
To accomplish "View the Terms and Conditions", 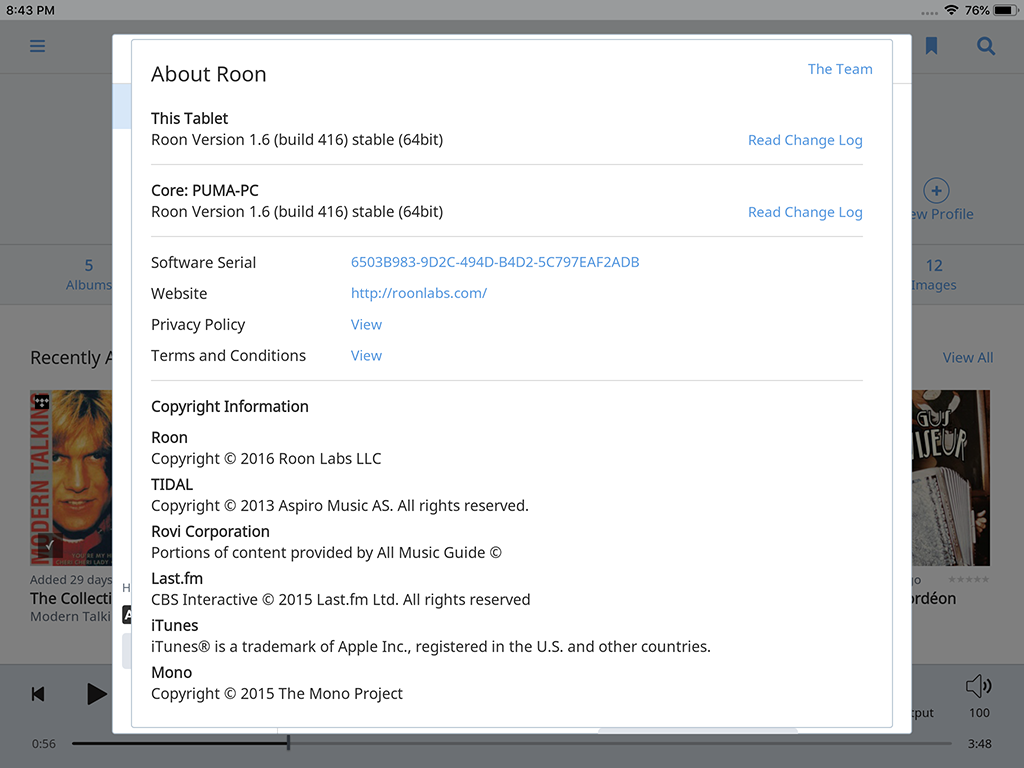I will (366, 356).
